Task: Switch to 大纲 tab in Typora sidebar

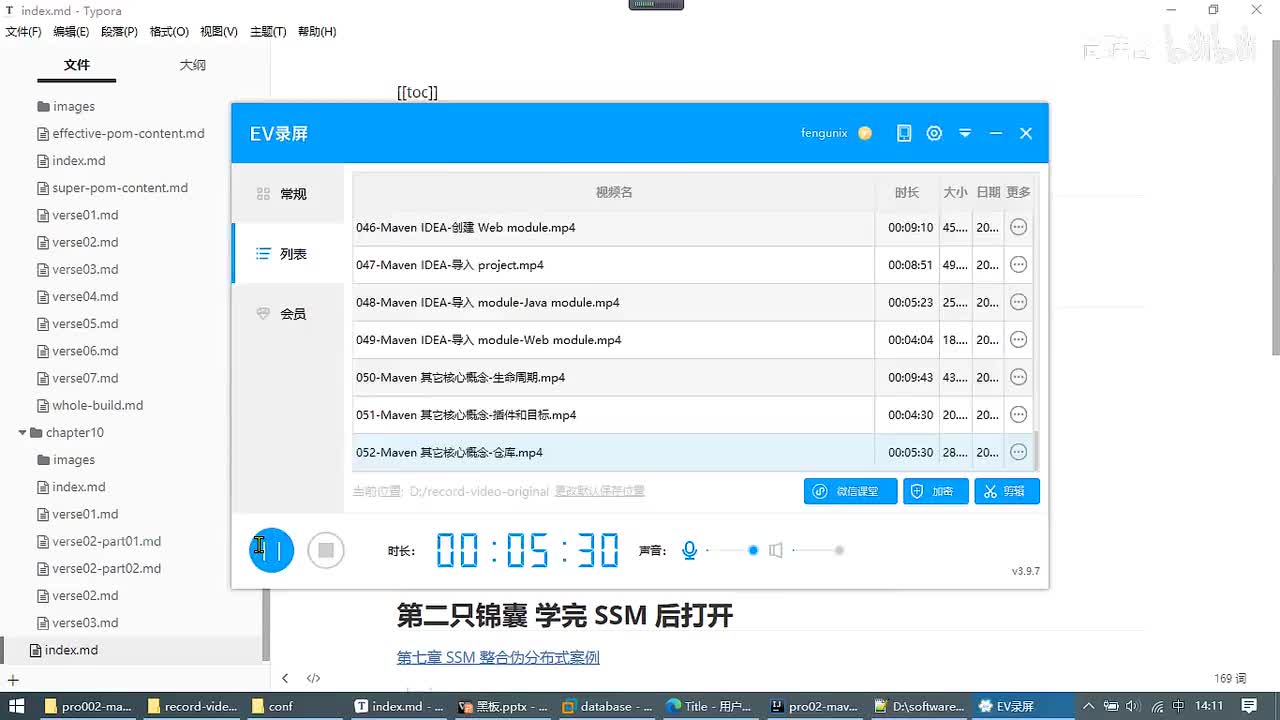Action: (193, 65)
